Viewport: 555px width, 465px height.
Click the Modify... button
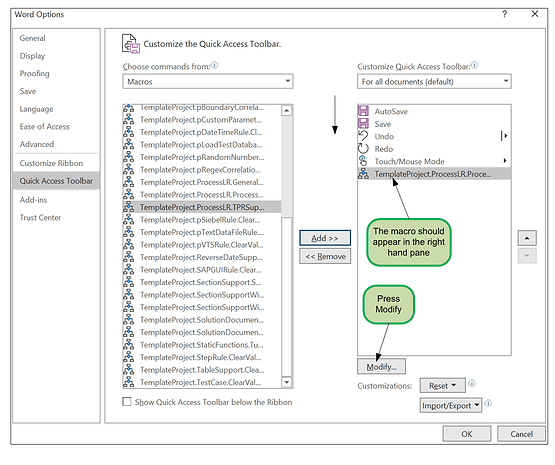click(x=381, y=367)
